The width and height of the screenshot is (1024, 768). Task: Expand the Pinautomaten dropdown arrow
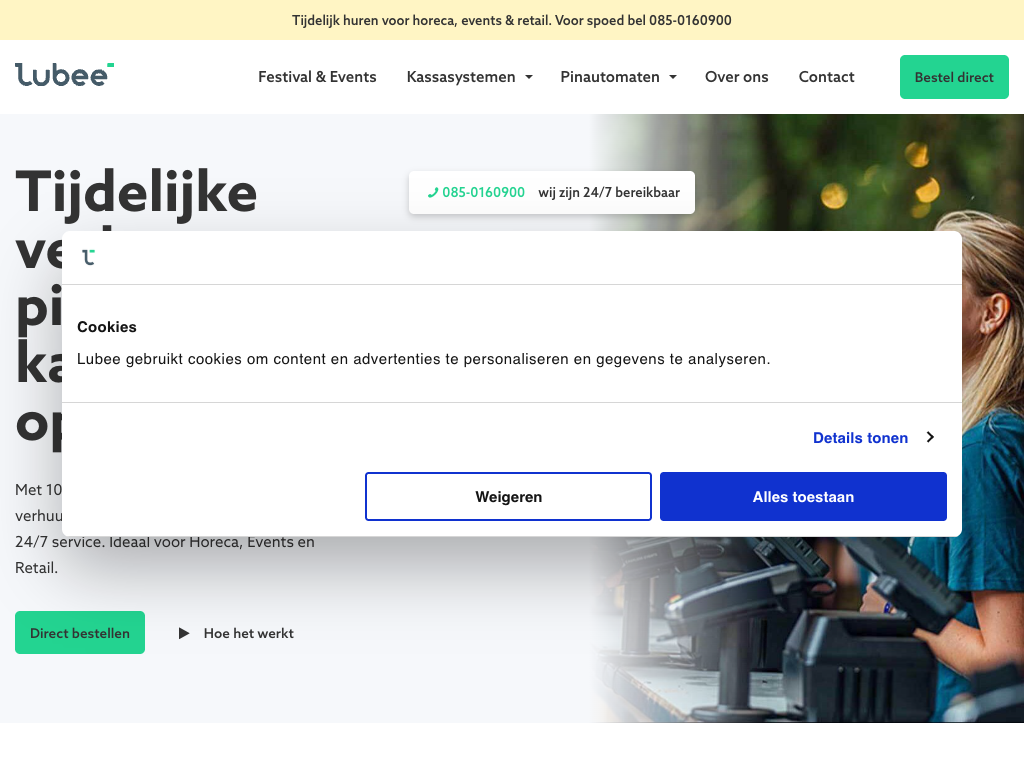[x=673, y=77]
